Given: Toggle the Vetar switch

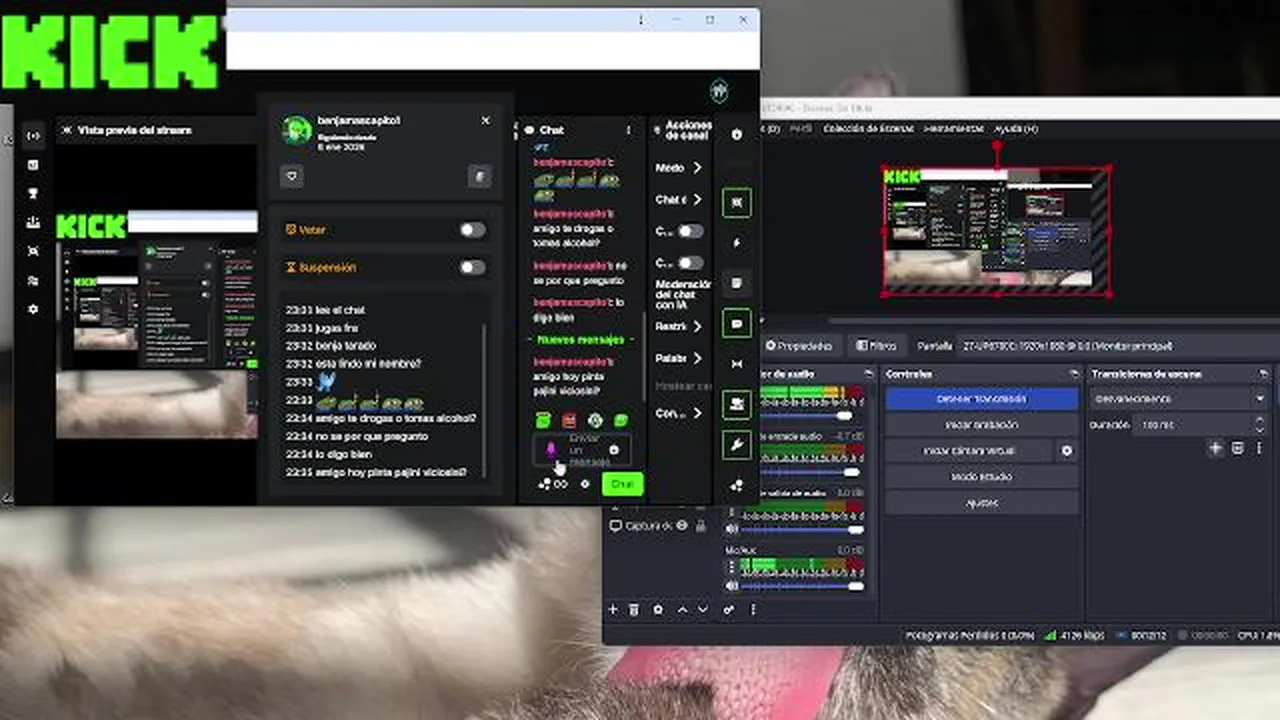Looking at the screenshot, I should [472, 230].
